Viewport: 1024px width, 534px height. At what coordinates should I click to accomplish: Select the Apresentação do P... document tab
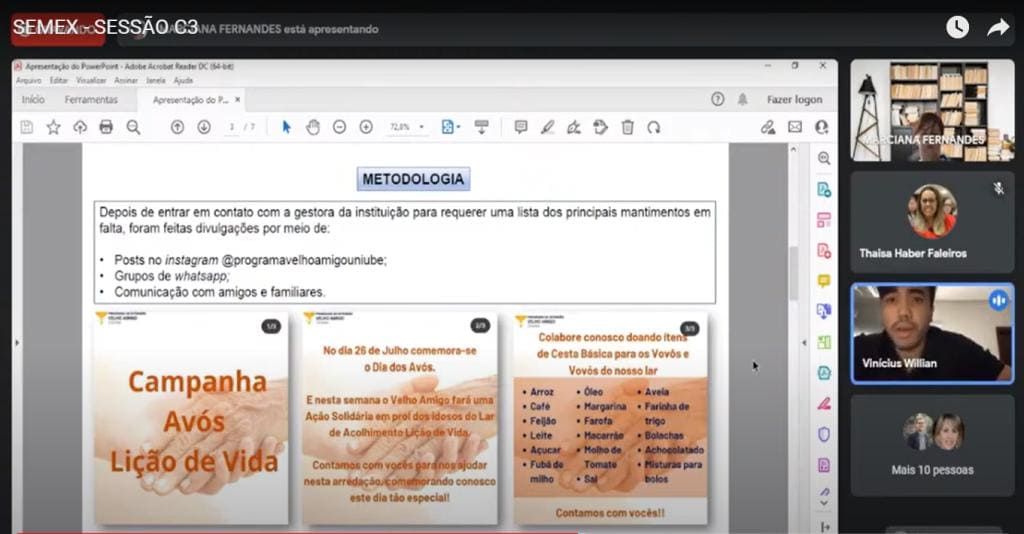[x=190, y=100]
